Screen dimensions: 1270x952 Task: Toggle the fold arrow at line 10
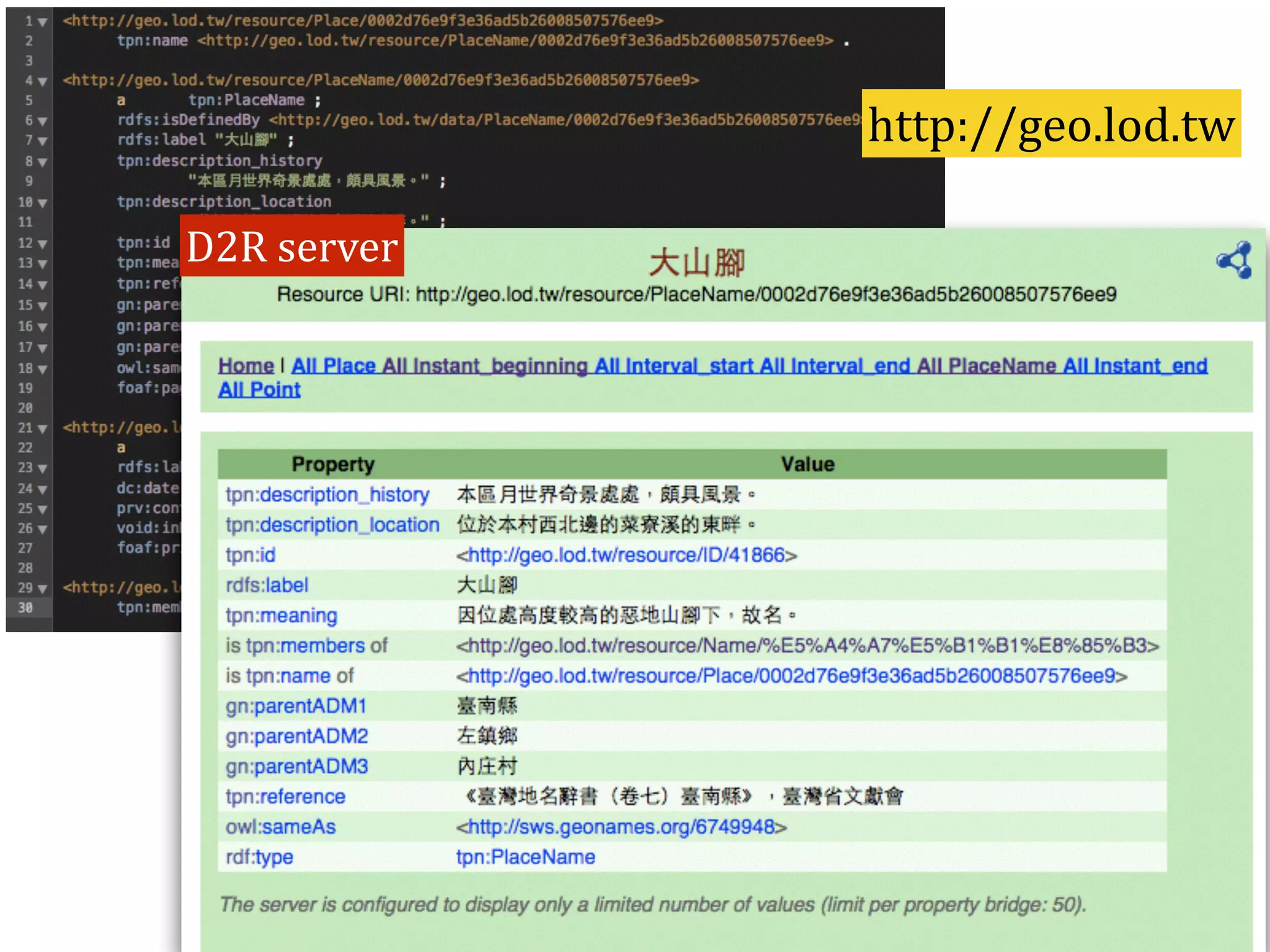tap(42, 203)
